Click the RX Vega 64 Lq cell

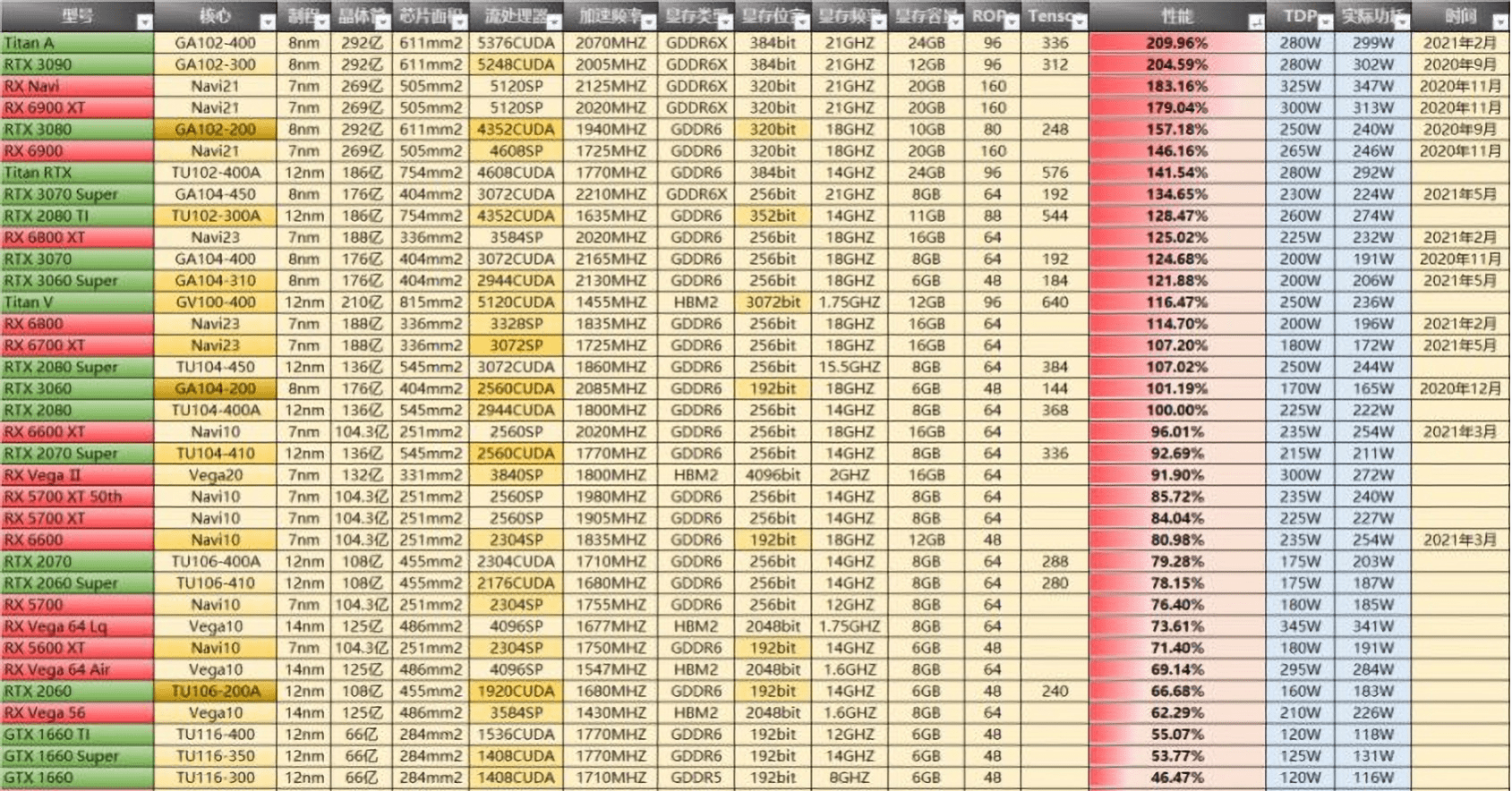(x=77, y=626)
